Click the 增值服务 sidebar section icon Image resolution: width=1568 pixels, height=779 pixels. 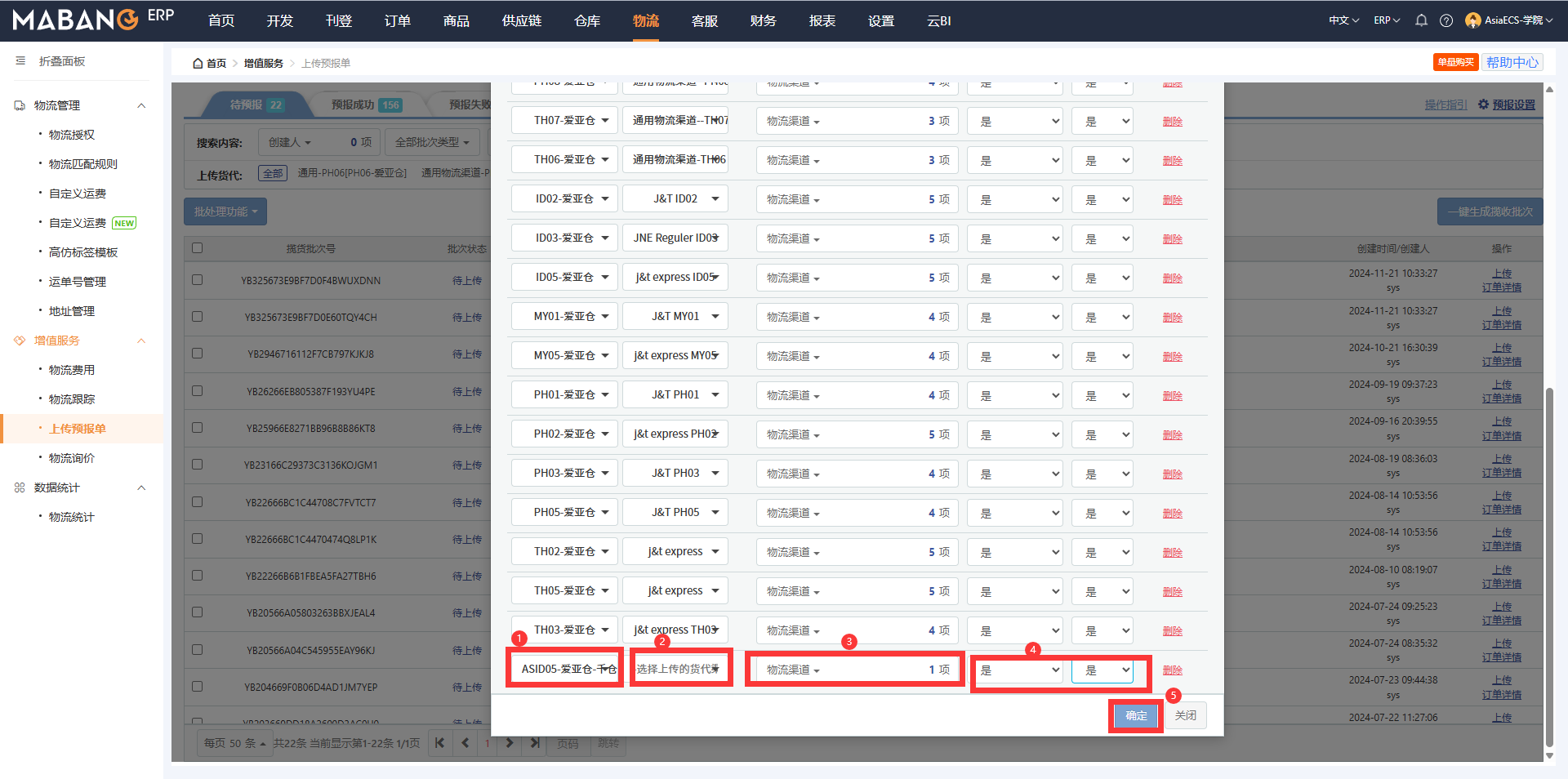(x=20, y=341)
